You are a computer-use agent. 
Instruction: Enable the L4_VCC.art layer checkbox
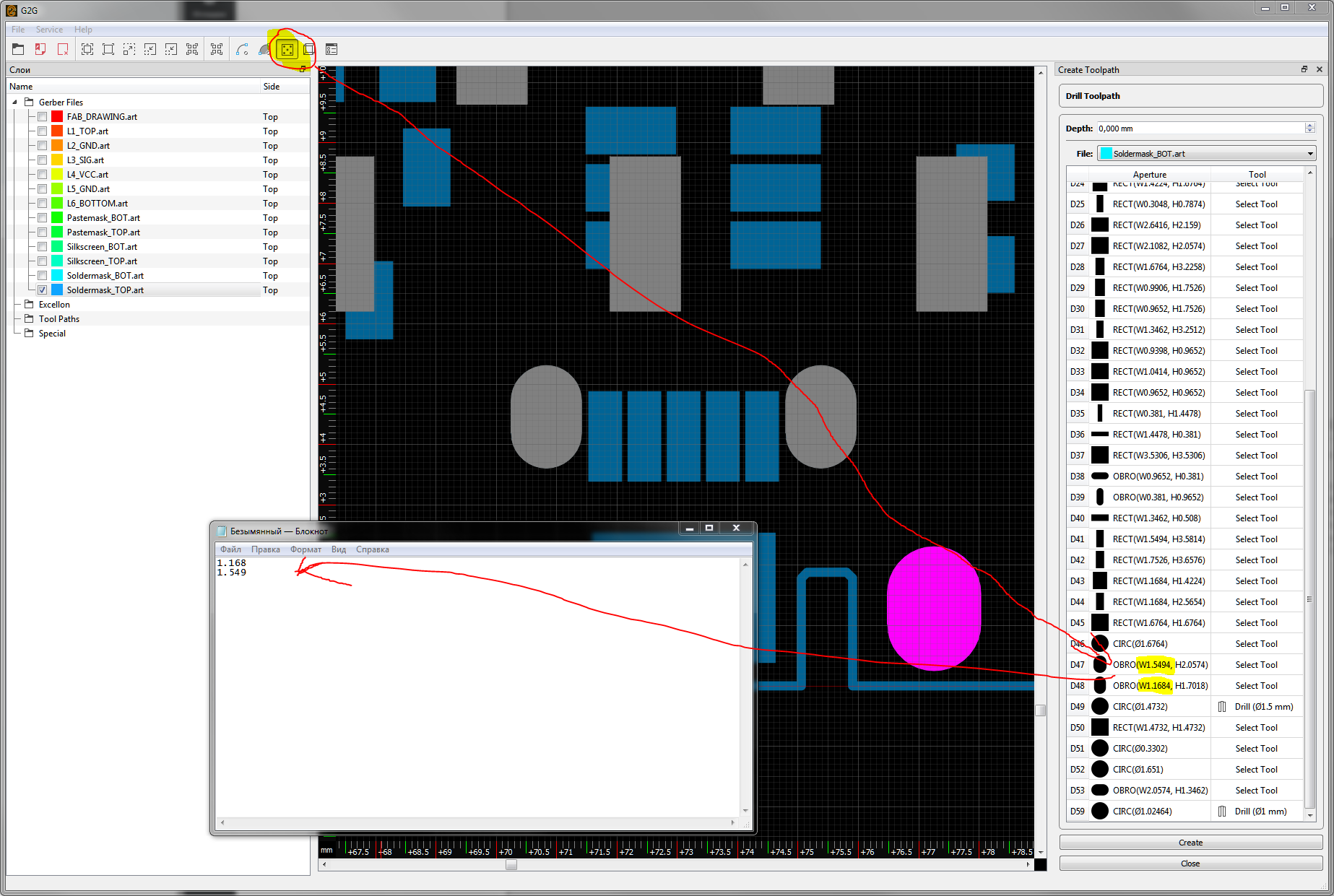click(42, 174)
